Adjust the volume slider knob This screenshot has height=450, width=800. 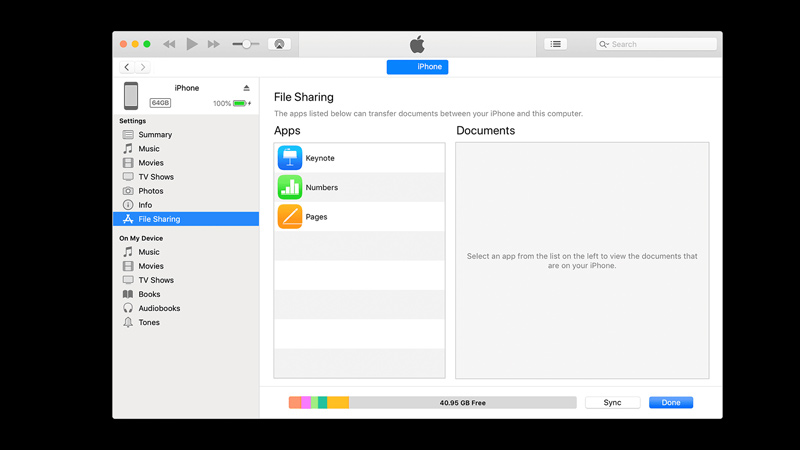[246, 44]
